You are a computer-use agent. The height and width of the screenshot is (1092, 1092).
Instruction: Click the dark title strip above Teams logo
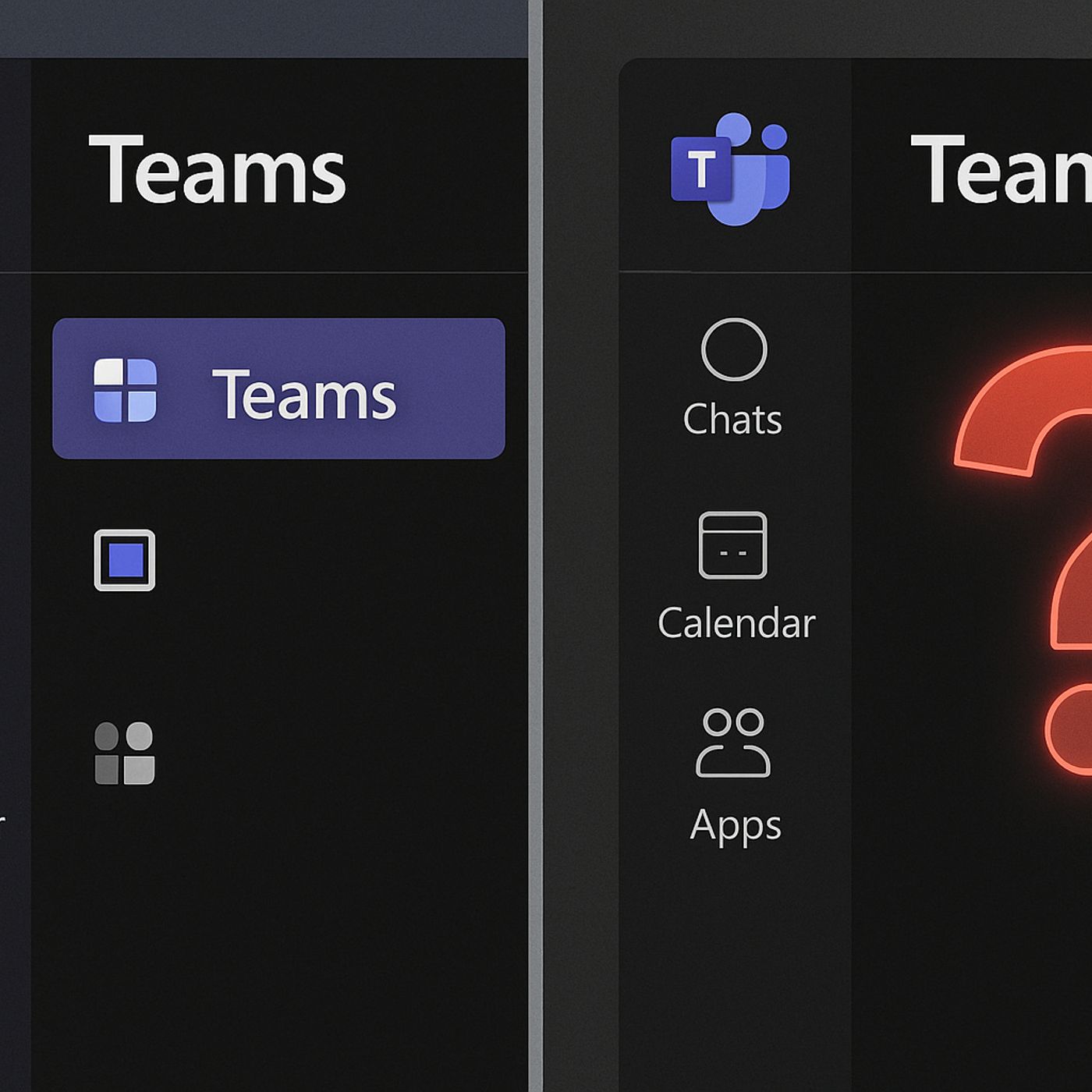click(817, 28)
